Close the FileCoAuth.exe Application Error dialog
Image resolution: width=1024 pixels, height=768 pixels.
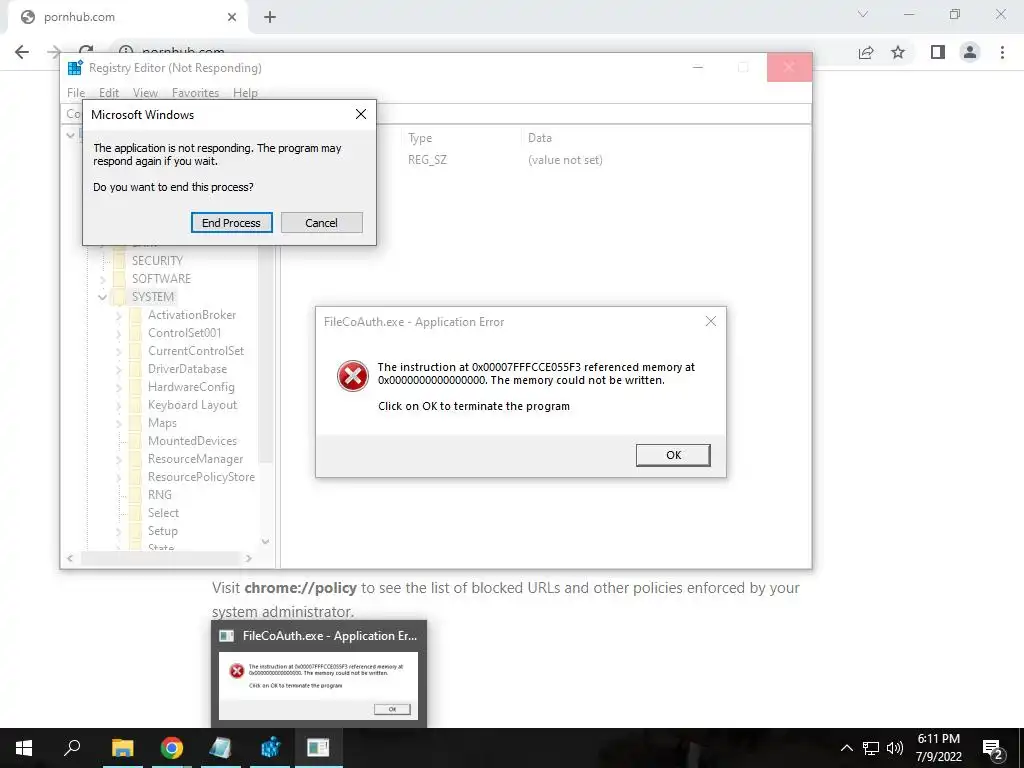(711, 321)
